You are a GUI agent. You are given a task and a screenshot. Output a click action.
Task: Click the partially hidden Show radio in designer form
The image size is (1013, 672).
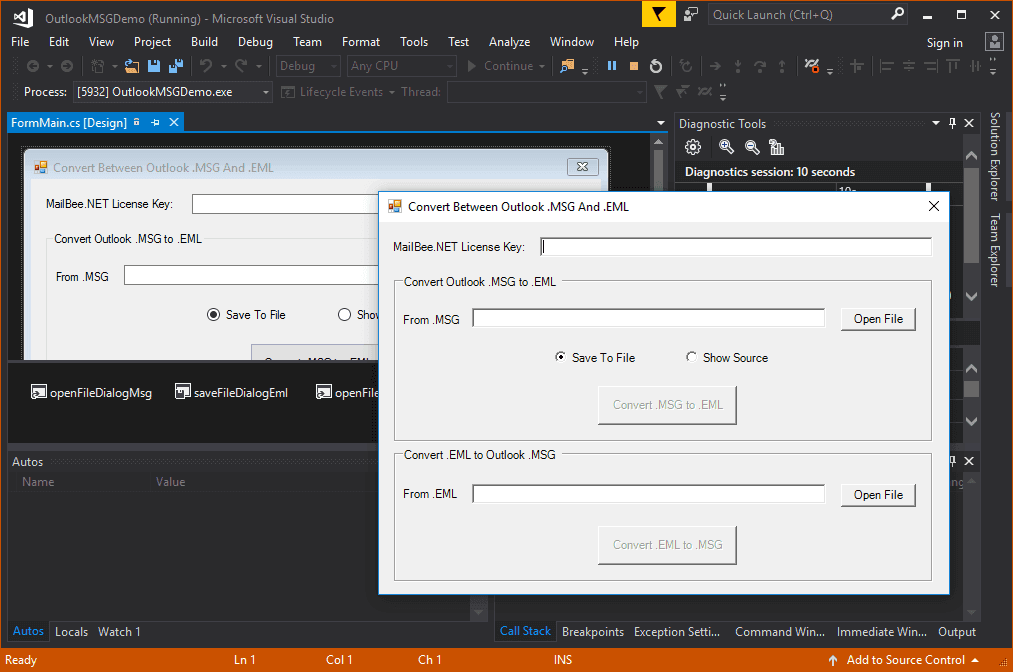pyautogui.click(x=344, y=315)
